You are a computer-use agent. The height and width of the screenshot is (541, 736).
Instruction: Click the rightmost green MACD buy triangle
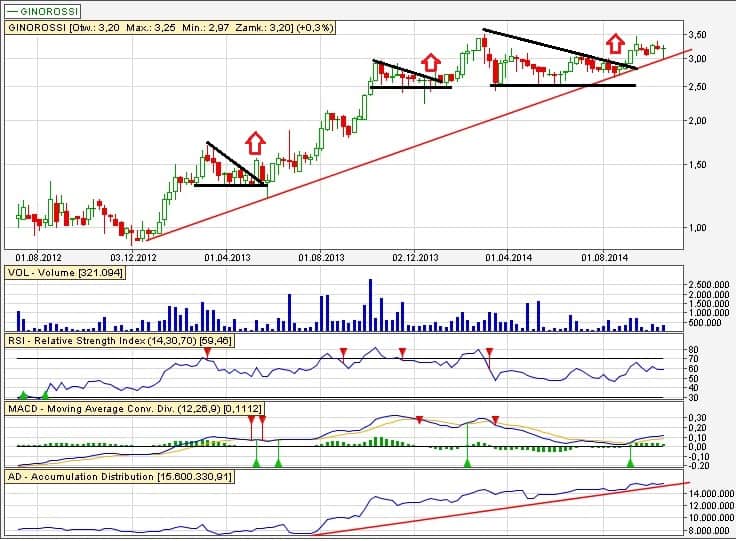(x=630, y=462)
